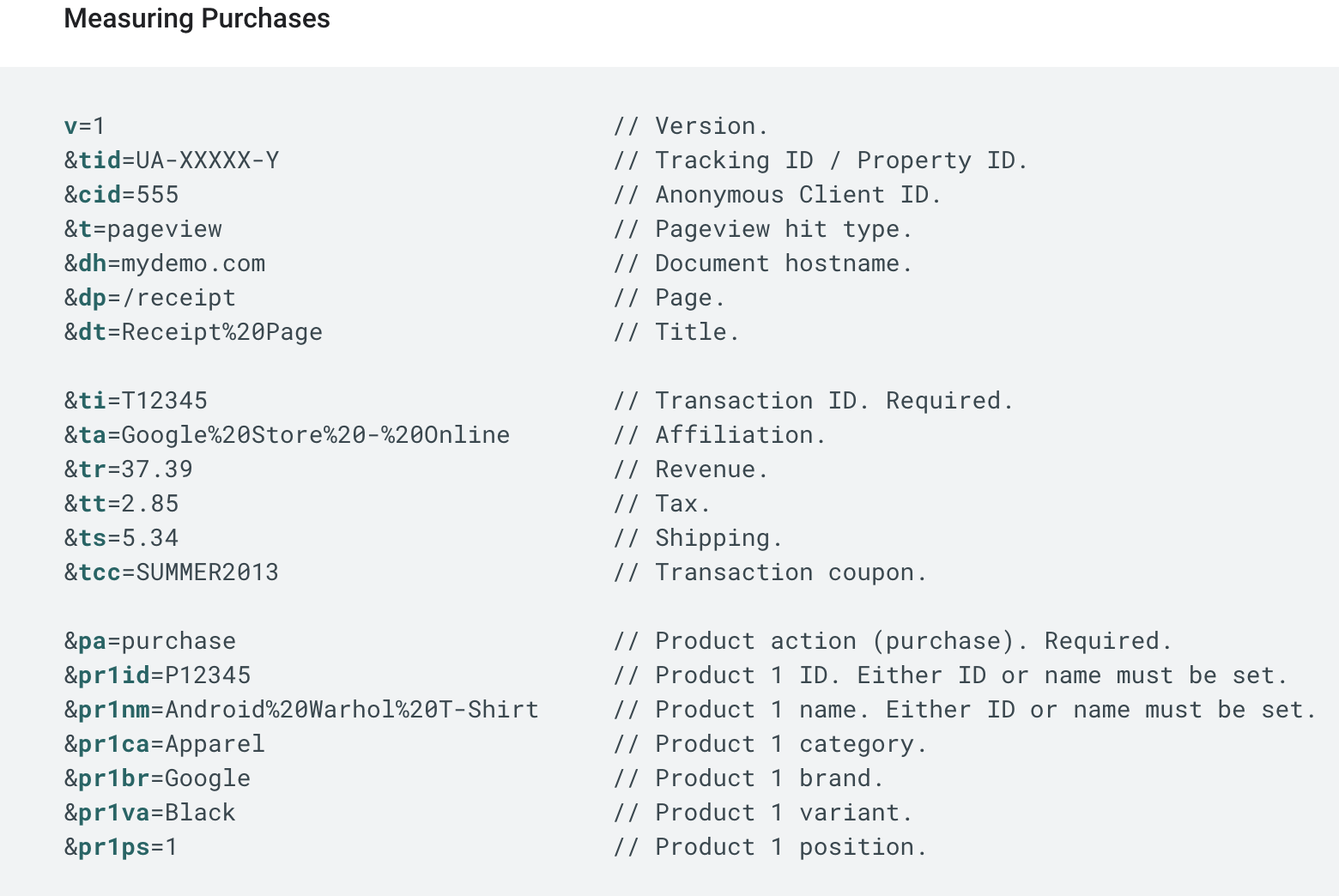Image resolution: width=1339 pixels, height=896 pixels.
Task: Click the UA-XXXXX-Y tracking ID value
Action: (x=208, y=160)
